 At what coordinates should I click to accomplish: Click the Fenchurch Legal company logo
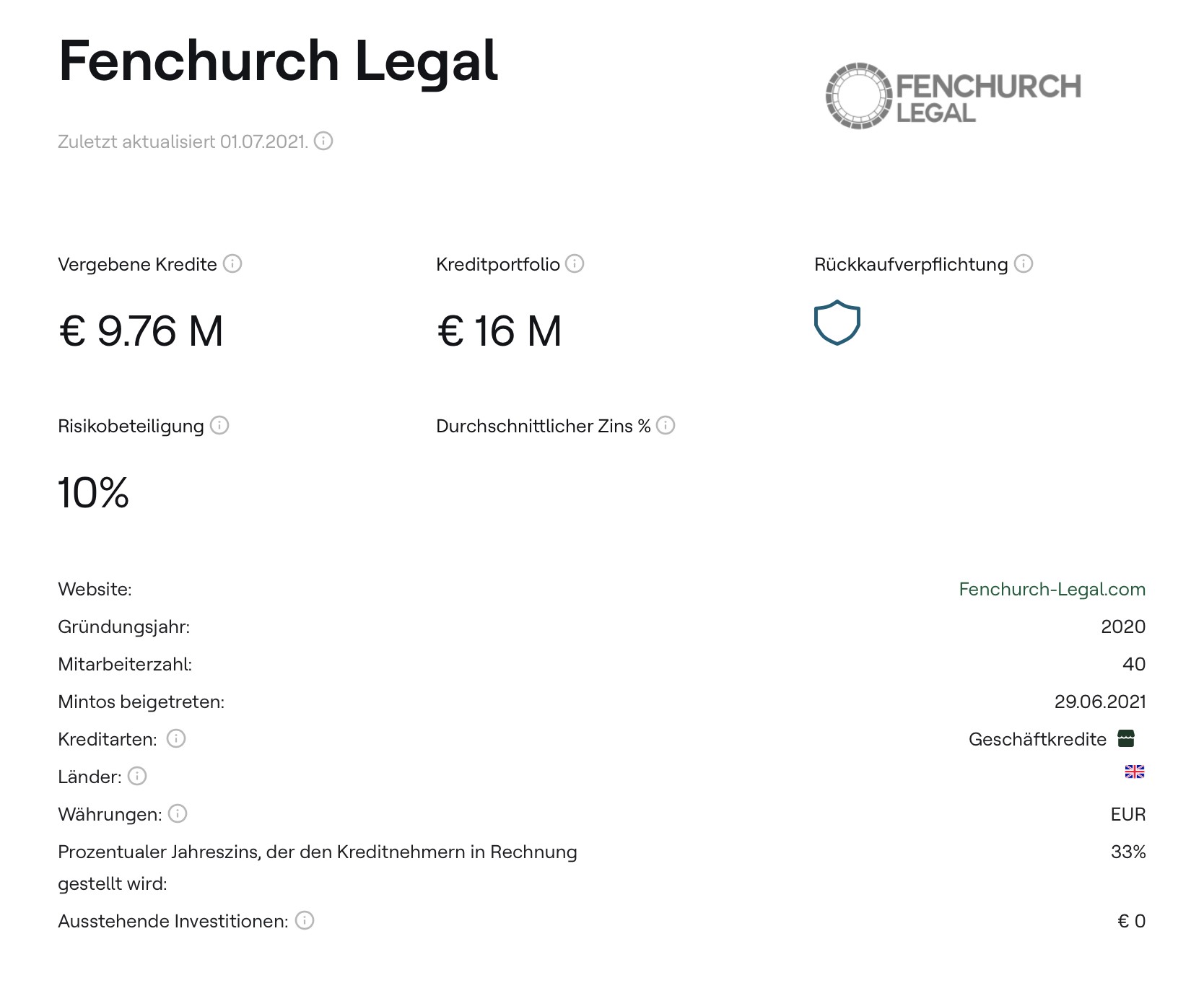[953, 96]
